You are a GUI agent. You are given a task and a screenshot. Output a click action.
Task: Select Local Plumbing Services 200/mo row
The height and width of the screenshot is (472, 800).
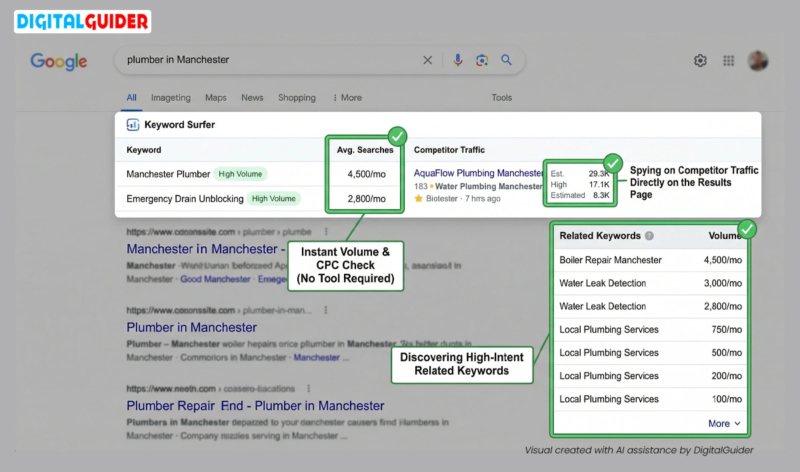coord(650,376)
